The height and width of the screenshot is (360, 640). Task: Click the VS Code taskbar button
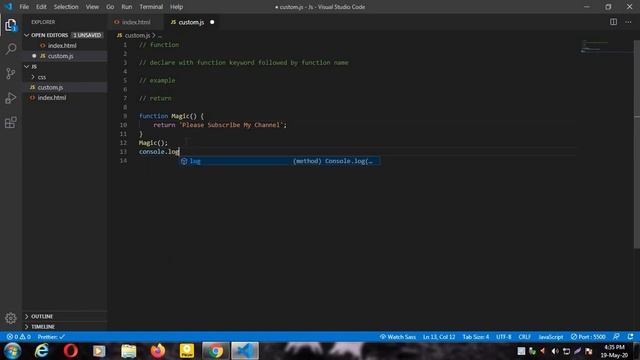(x=245, y=351)
